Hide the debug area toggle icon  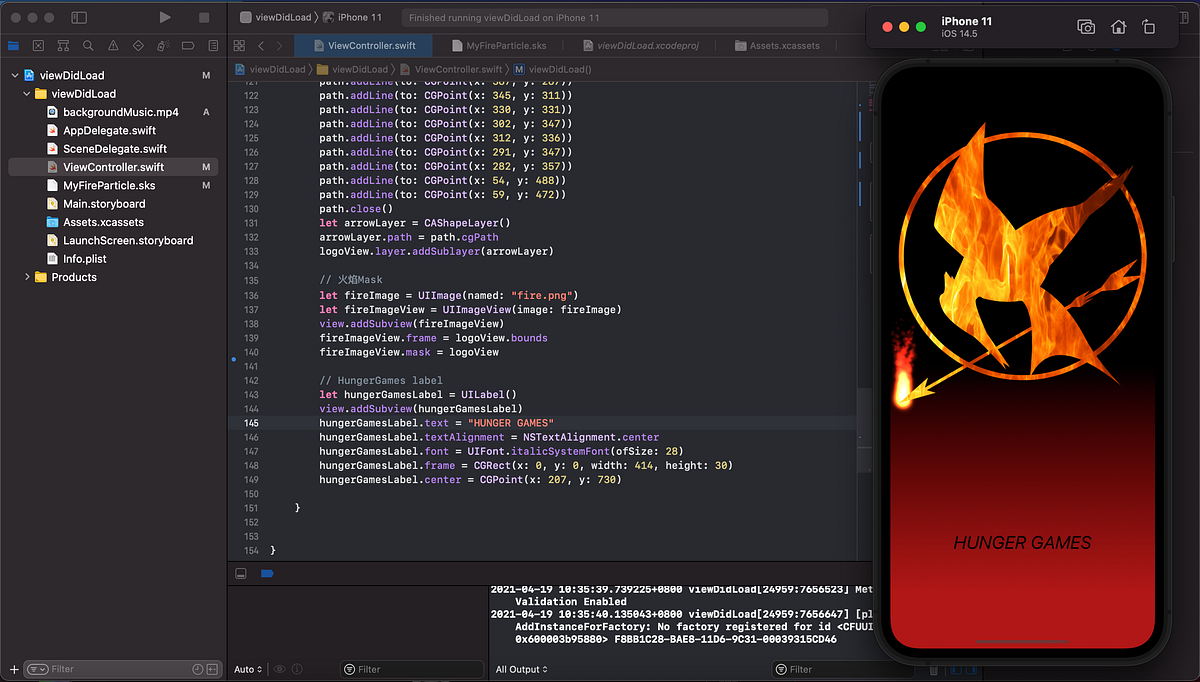[x=241, y=574]
